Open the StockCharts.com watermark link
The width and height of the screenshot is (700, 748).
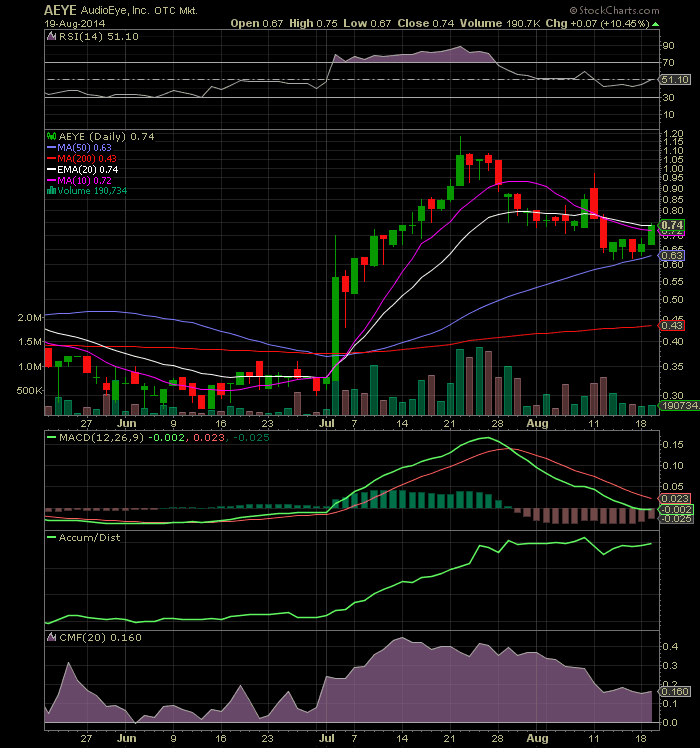(x=615, y=10)
